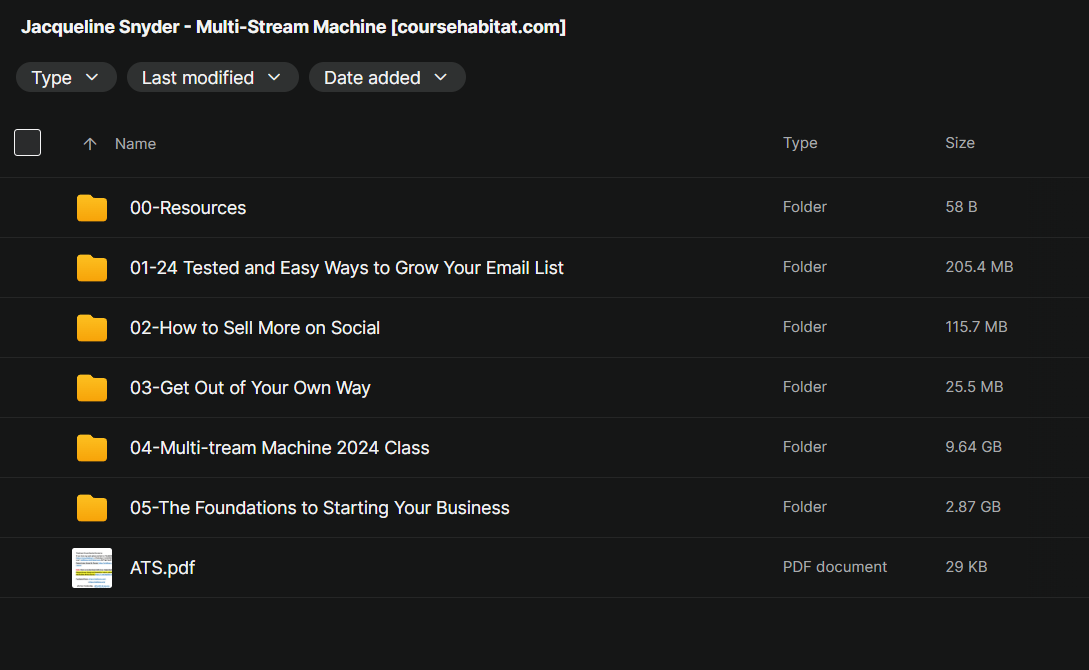The height and width of the screenshot is (670, 1089).
Task: Click the sort arrow beside Name
Action: coord(90,144)
